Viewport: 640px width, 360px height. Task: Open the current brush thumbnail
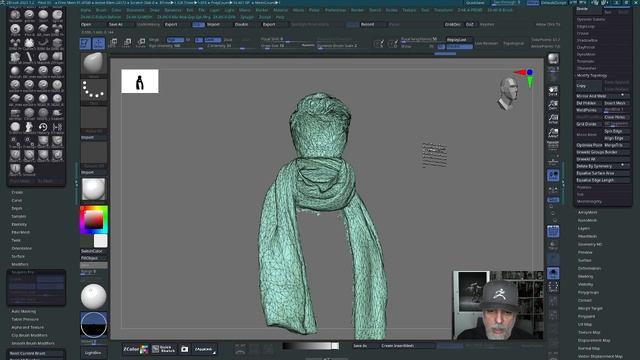click(x=93, y=63)
